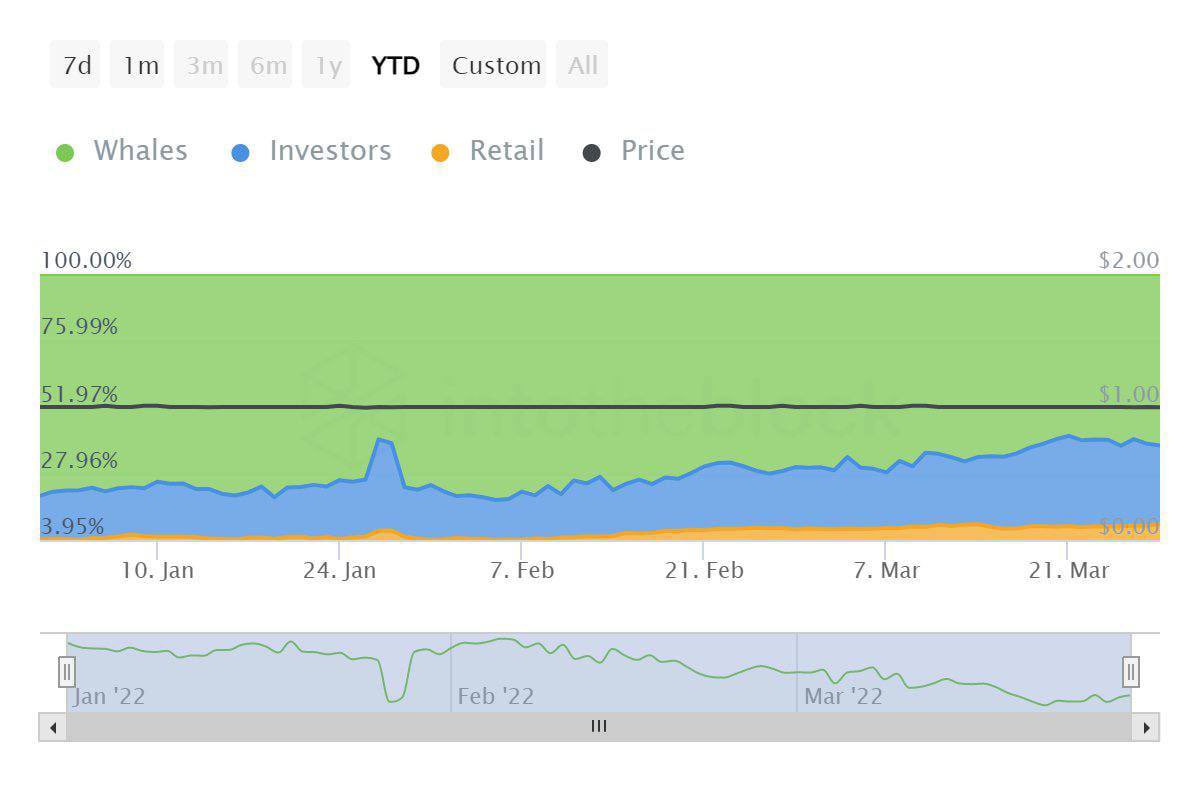Click the 10. Jan axis label
1200x800 pixels.
tap(157, 571)
